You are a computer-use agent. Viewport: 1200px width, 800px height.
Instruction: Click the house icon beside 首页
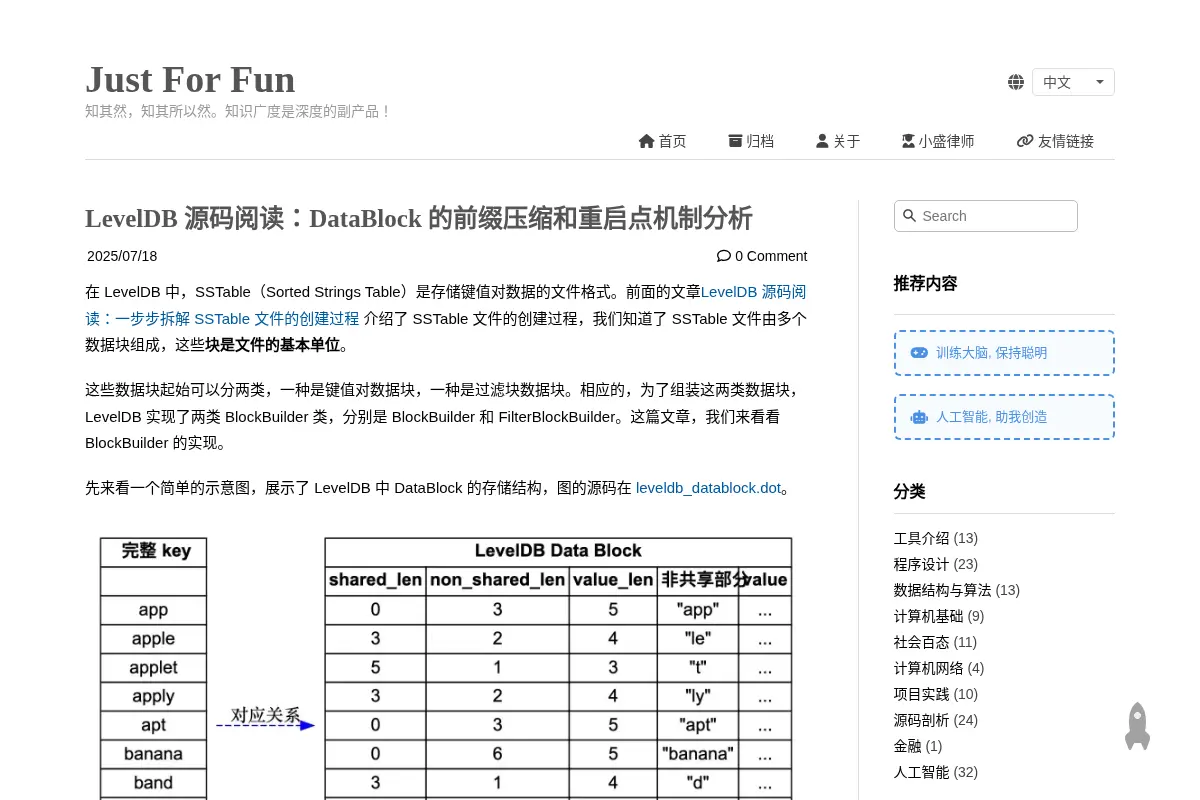[646, 141]
